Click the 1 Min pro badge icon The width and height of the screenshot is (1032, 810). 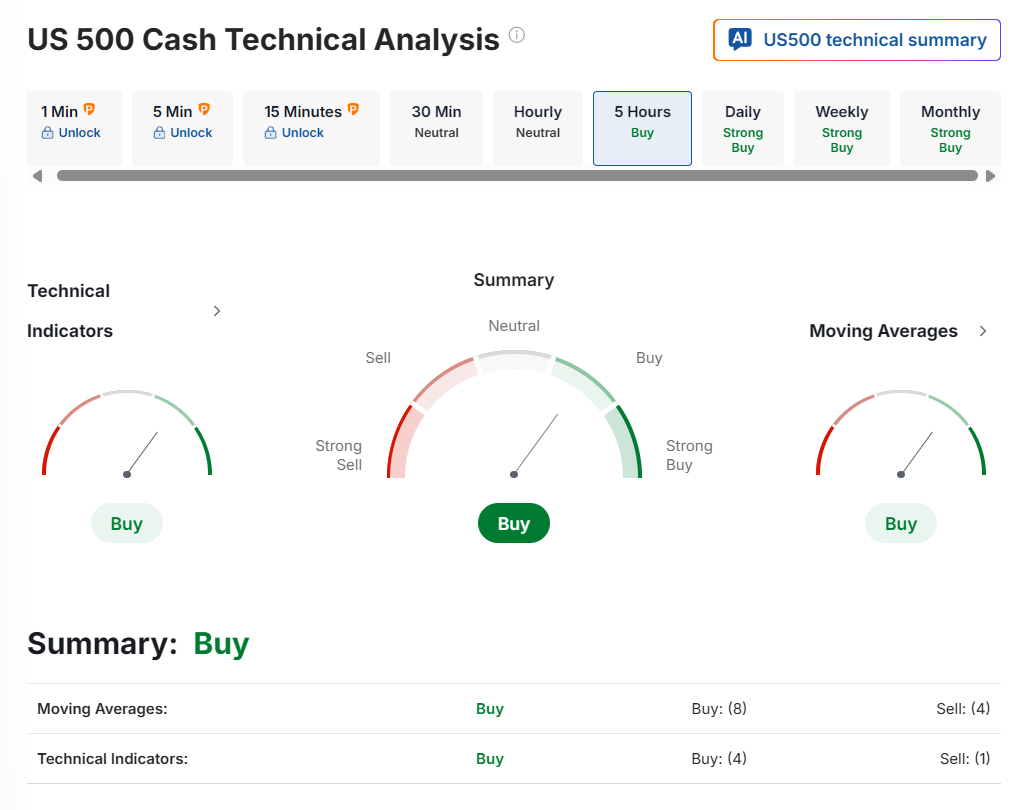point(90,110)
